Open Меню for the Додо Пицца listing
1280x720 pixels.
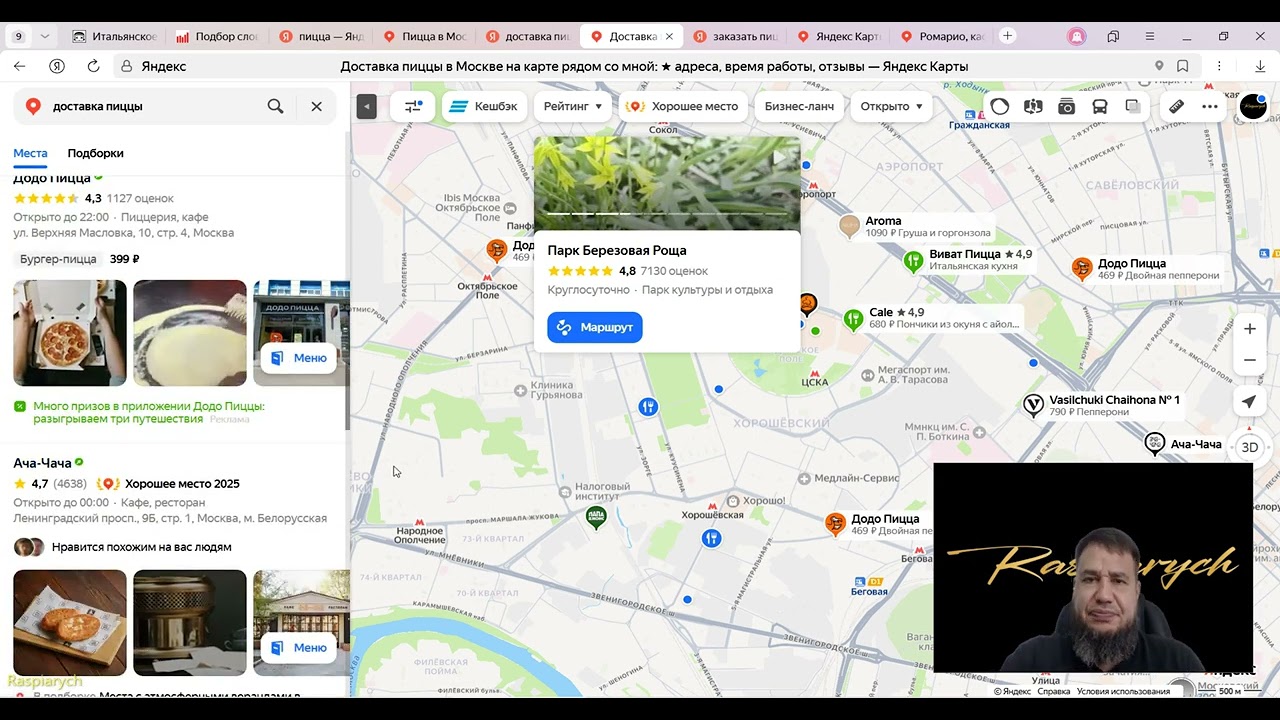click(299, 357)
